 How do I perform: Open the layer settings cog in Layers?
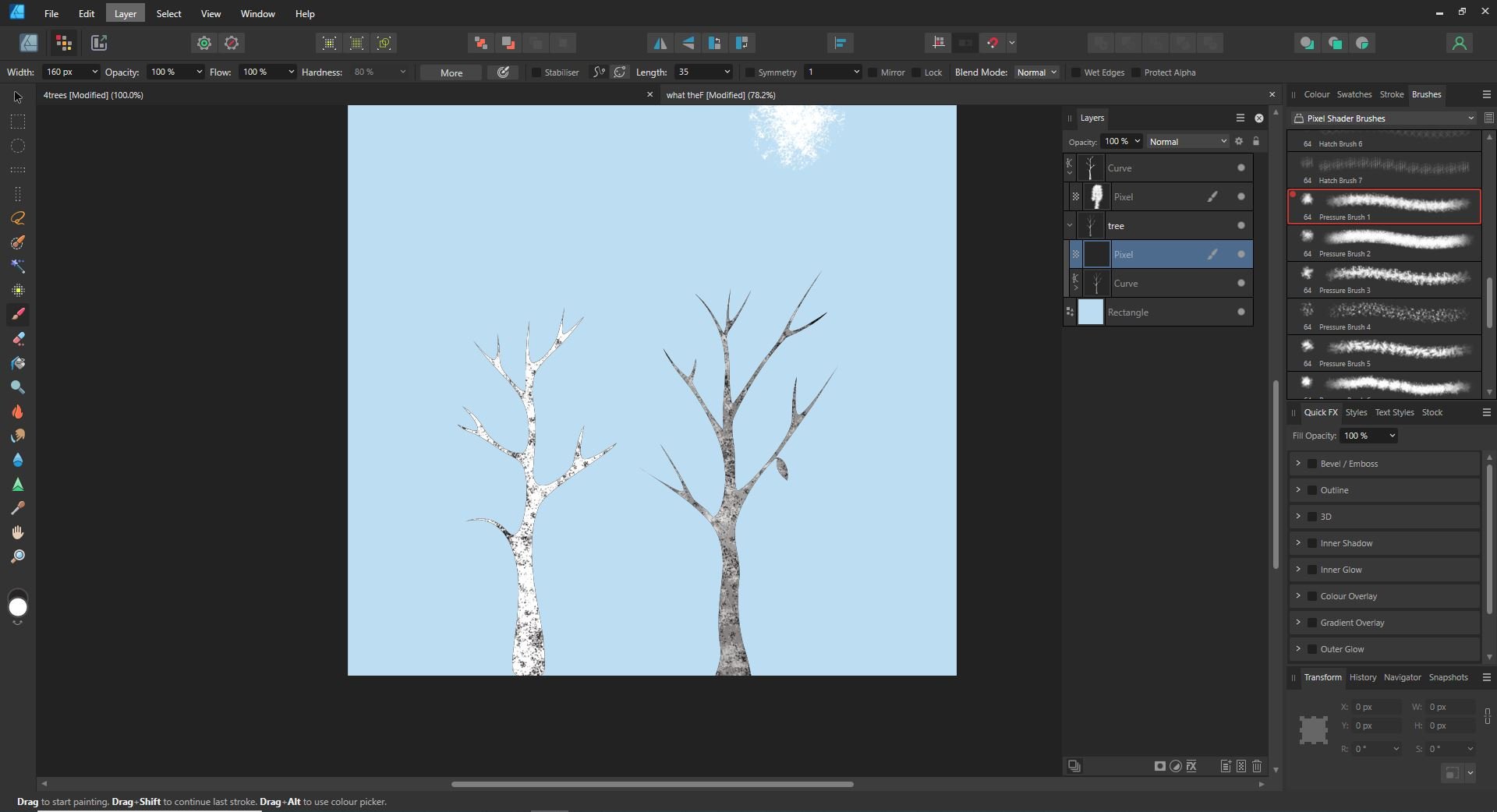[1239, 141]
